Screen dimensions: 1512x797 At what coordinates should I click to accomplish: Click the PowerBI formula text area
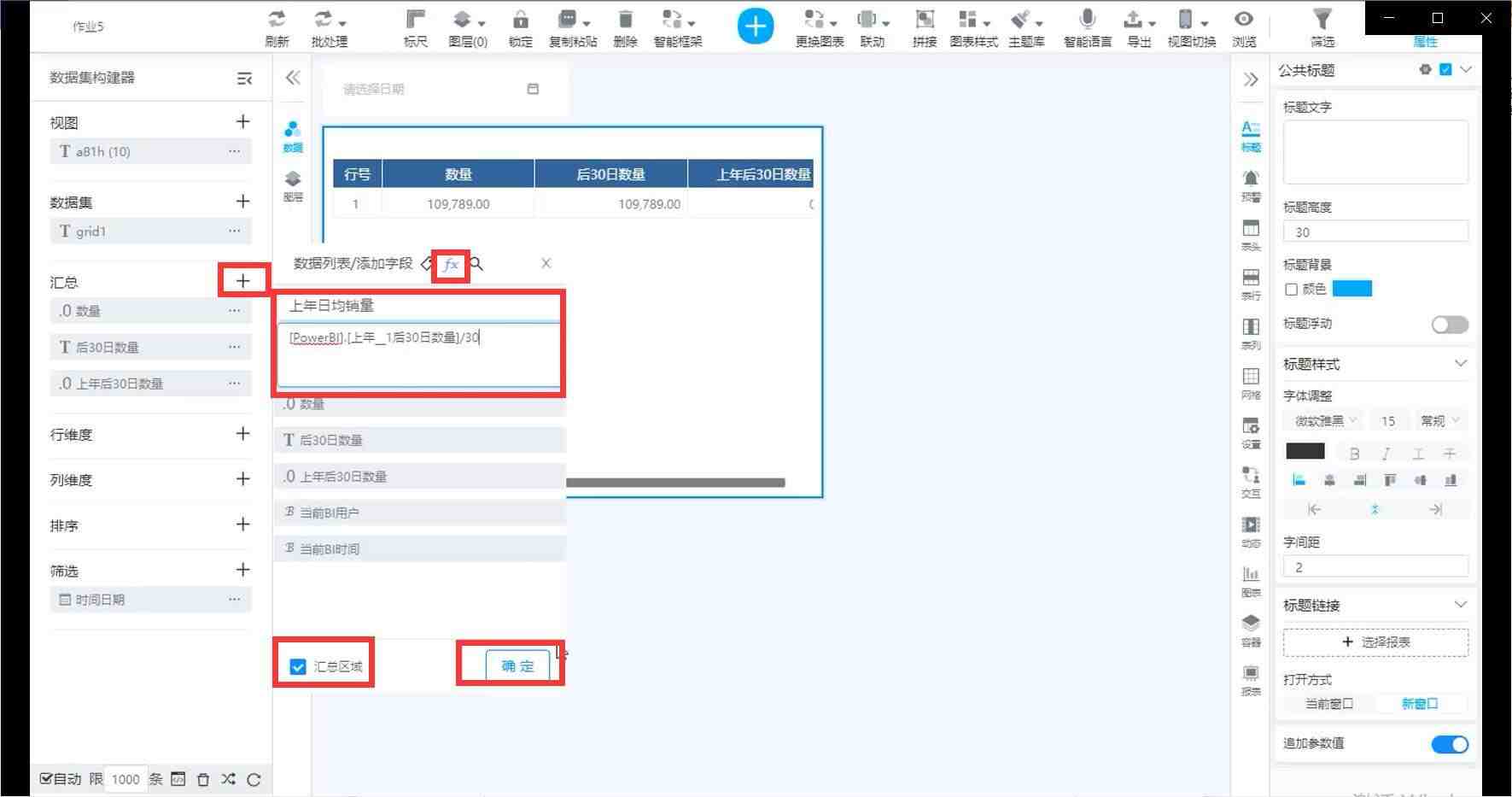tap(418, 355)
